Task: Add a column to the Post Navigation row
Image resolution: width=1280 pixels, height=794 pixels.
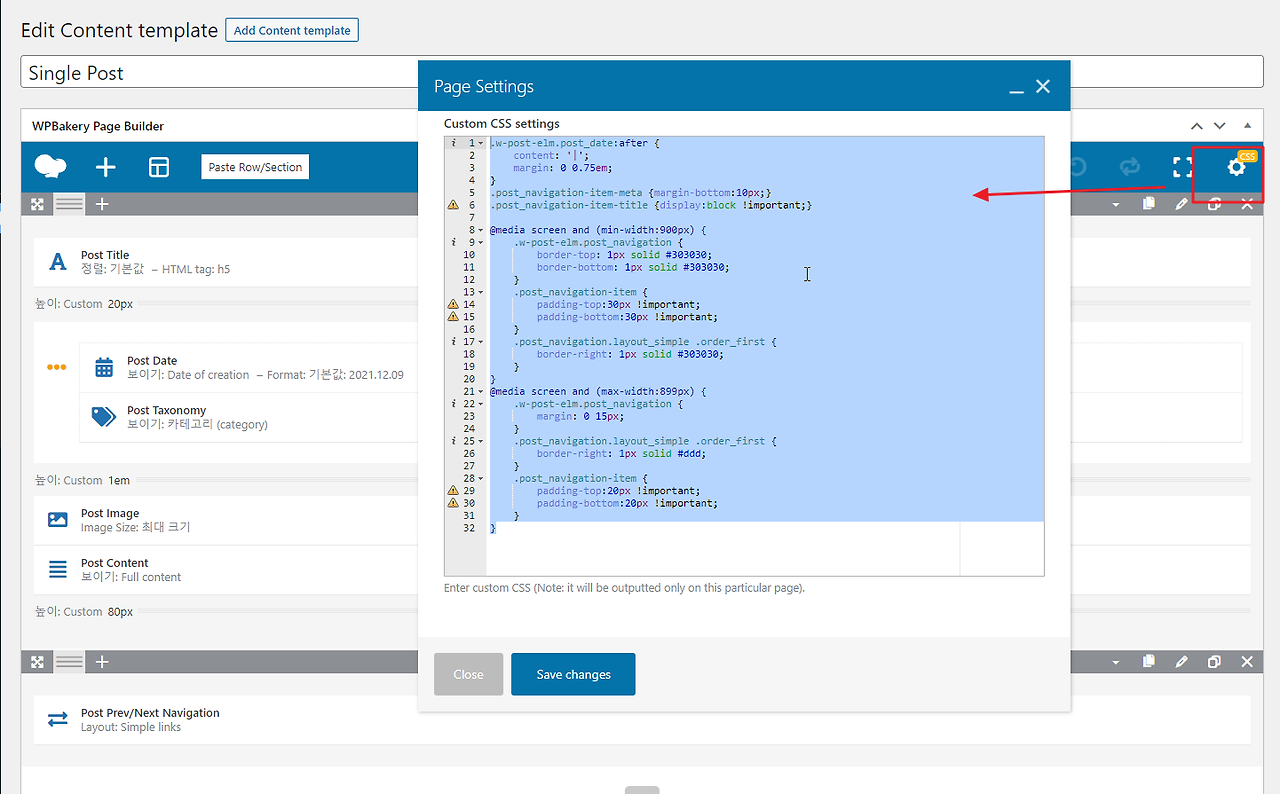Action: click(x=102, y=662)
